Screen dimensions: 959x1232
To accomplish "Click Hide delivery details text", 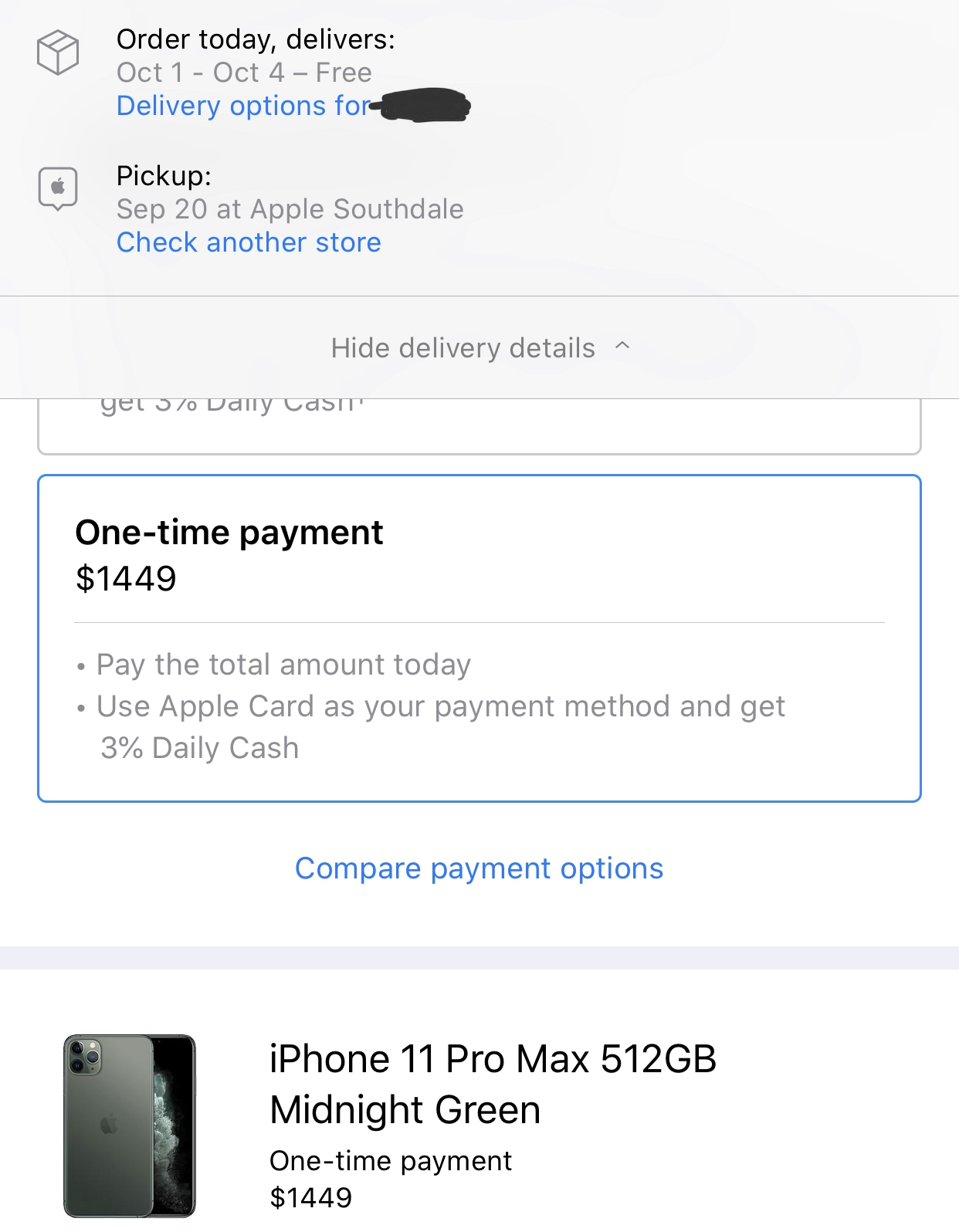I will [x=463, y=348].
